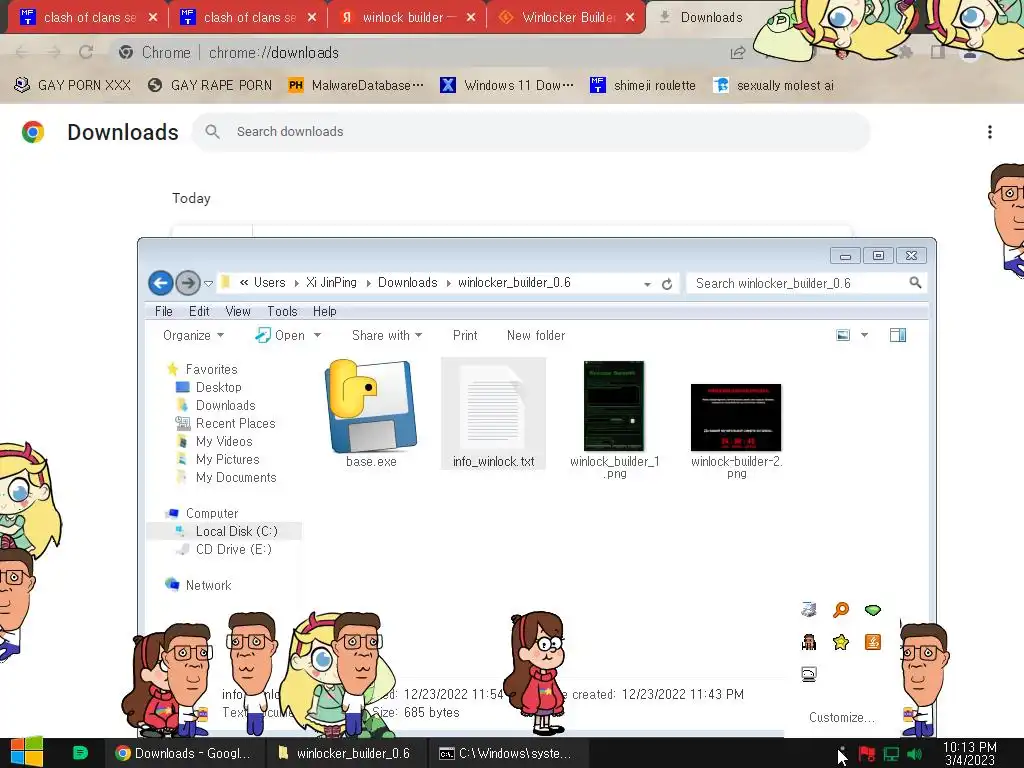Open the Explorer address bar history dropdown

pos(647,284)
